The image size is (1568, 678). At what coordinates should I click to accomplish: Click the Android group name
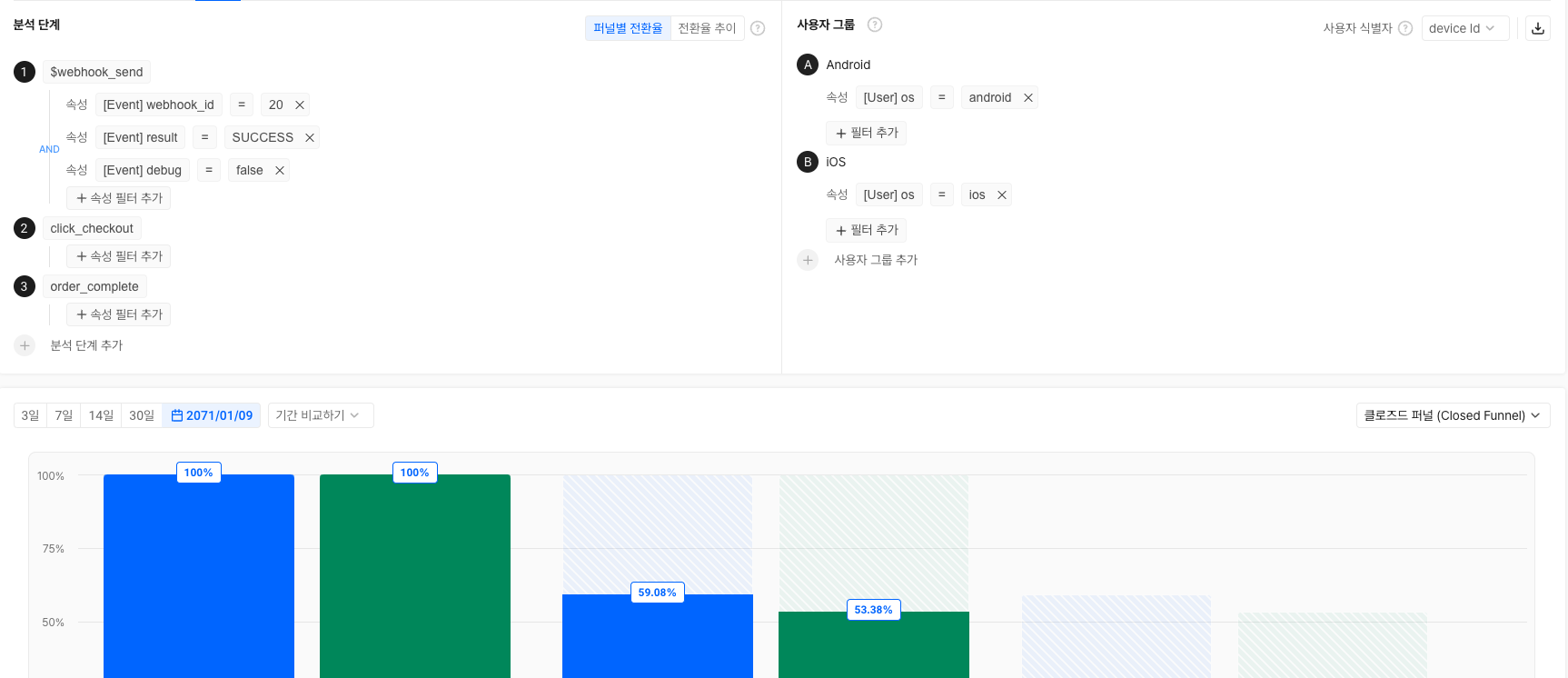pyautogui.click(x=849, y=65)
